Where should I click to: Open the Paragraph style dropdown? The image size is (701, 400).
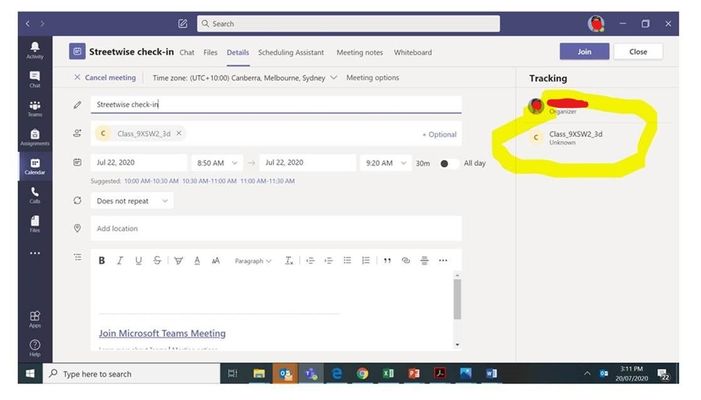253,261
